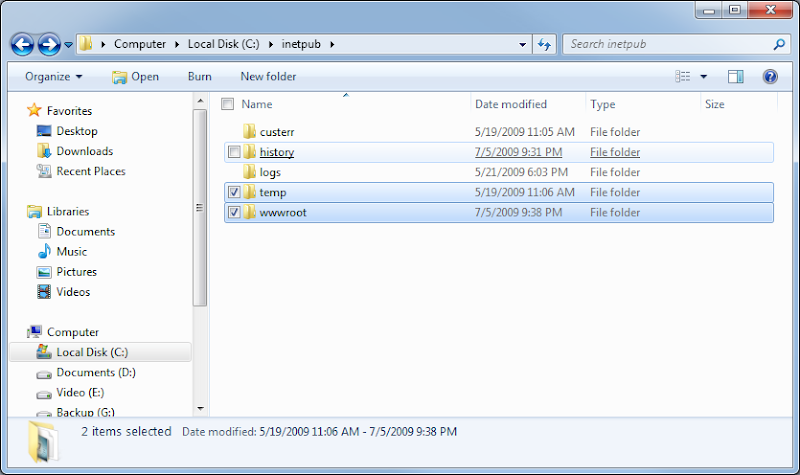Uncheck the wwwroot folder checkbox

234,212
